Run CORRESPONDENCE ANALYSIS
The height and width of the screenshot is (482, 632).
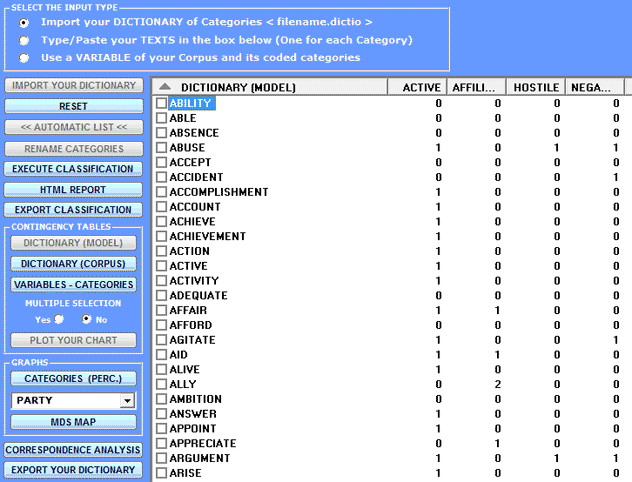73,450
